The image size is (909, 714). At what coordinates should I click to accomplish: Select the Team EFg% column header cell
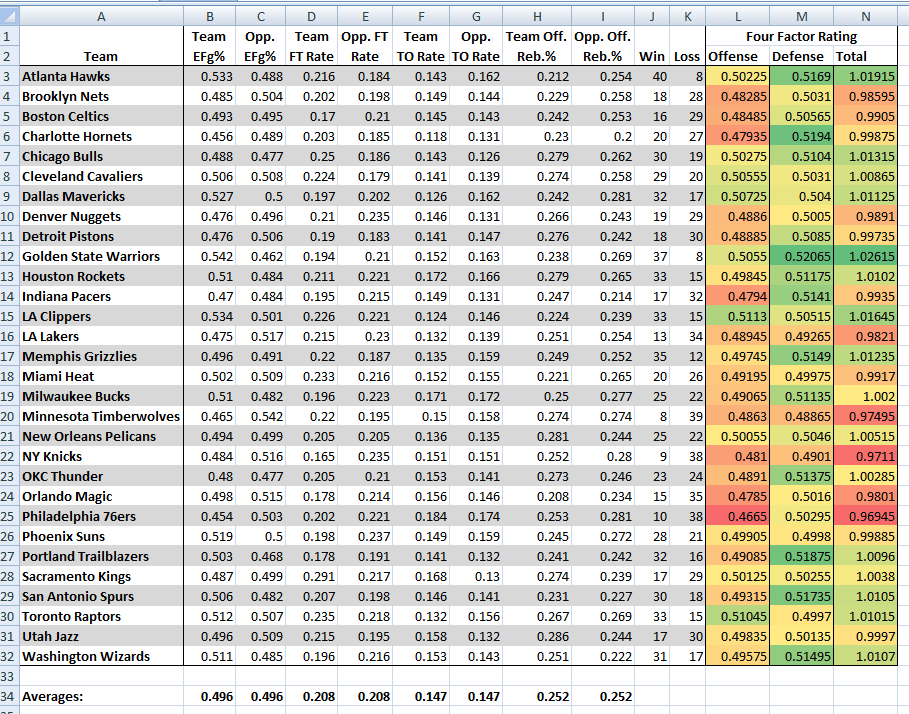[x=209, y=46]
